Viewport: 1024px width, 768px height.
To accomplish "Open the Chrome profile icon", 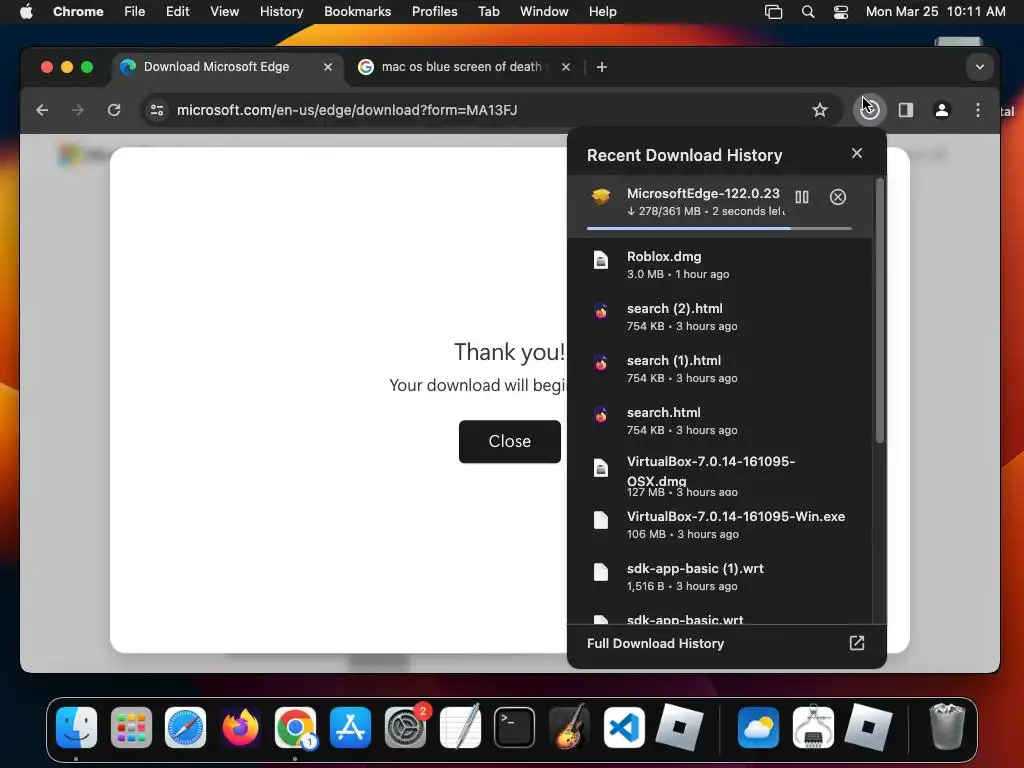I will [942, 110].
